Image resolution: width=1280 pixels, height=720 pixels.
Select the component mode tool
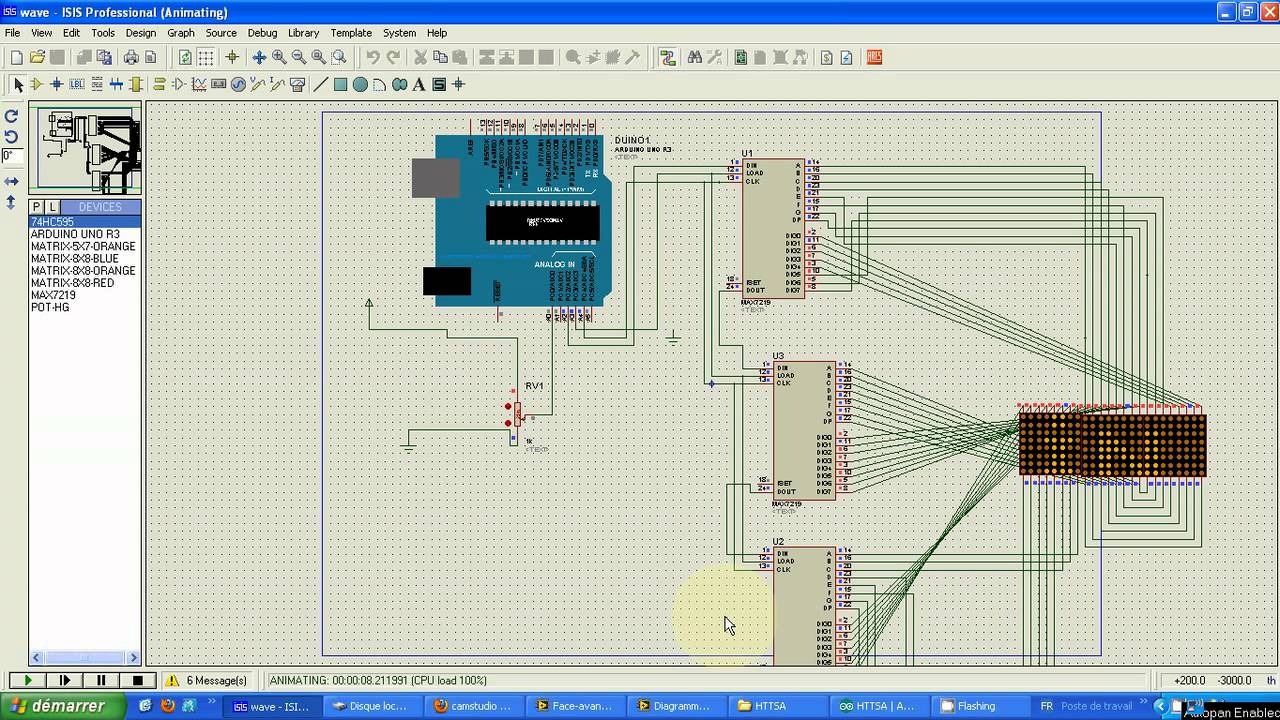tap(37, 85)
